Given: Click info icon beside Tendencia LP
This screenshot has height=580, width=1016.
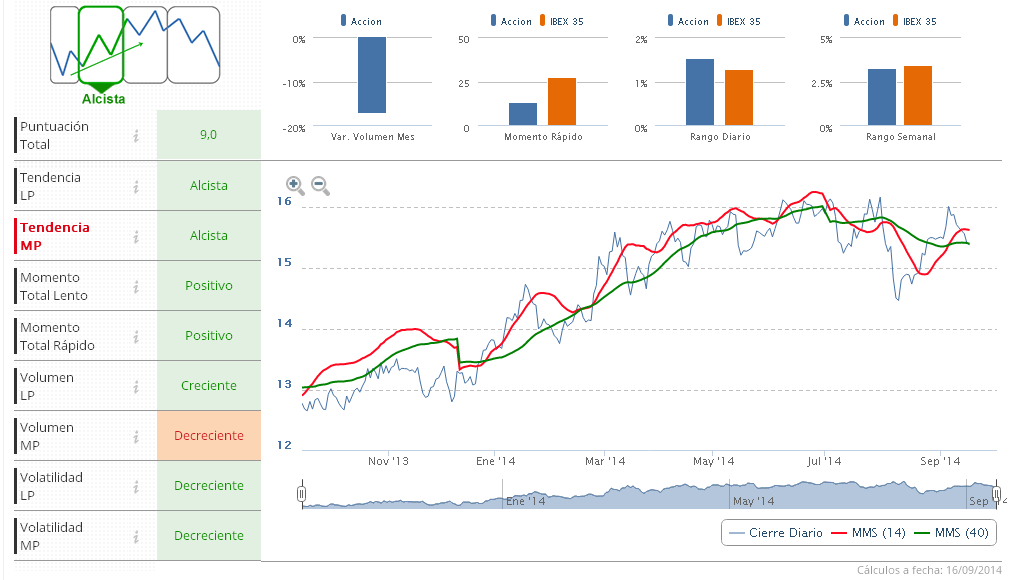Looking at the screenshot, I should (x=135, y=186).
